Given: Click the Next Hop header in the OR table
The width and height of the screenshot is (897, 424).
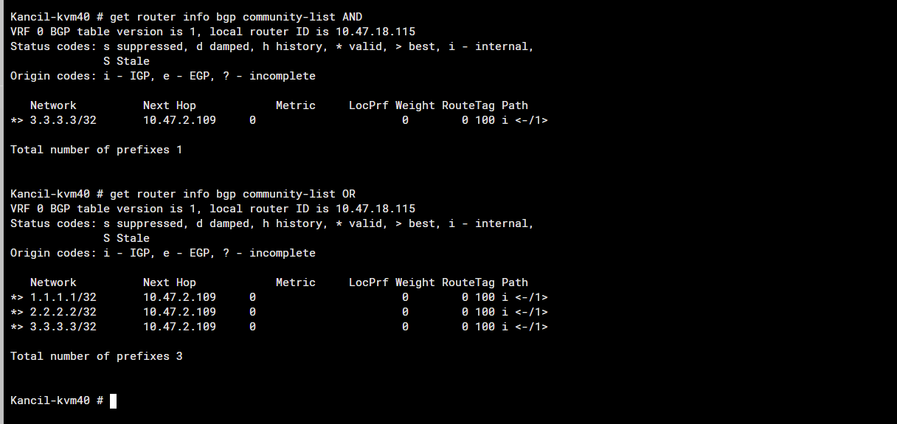Looking at the screenshot, I should [169, 282].
